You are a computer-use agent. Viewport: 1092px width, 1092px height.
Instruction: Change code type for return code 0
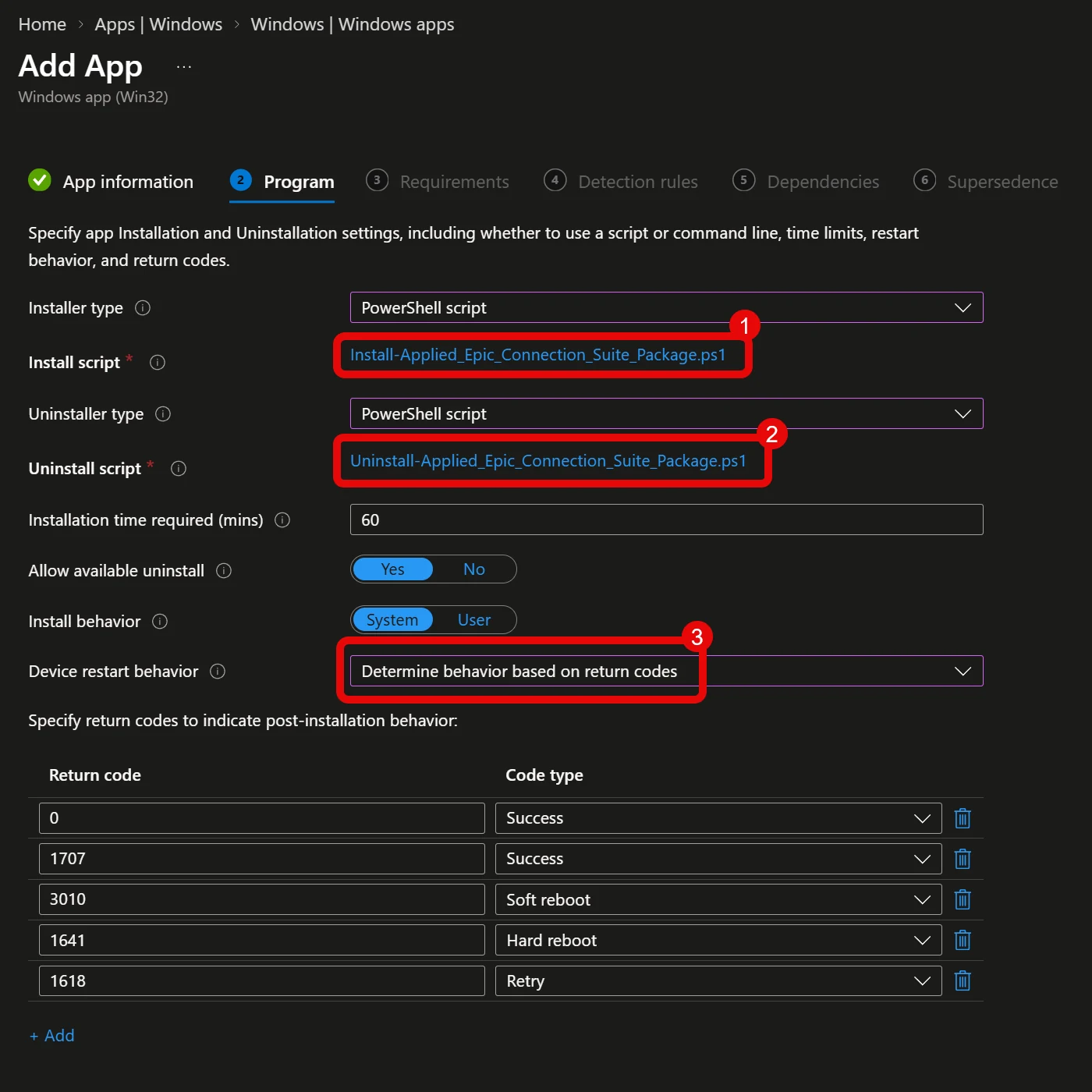(x=718, y=818)
